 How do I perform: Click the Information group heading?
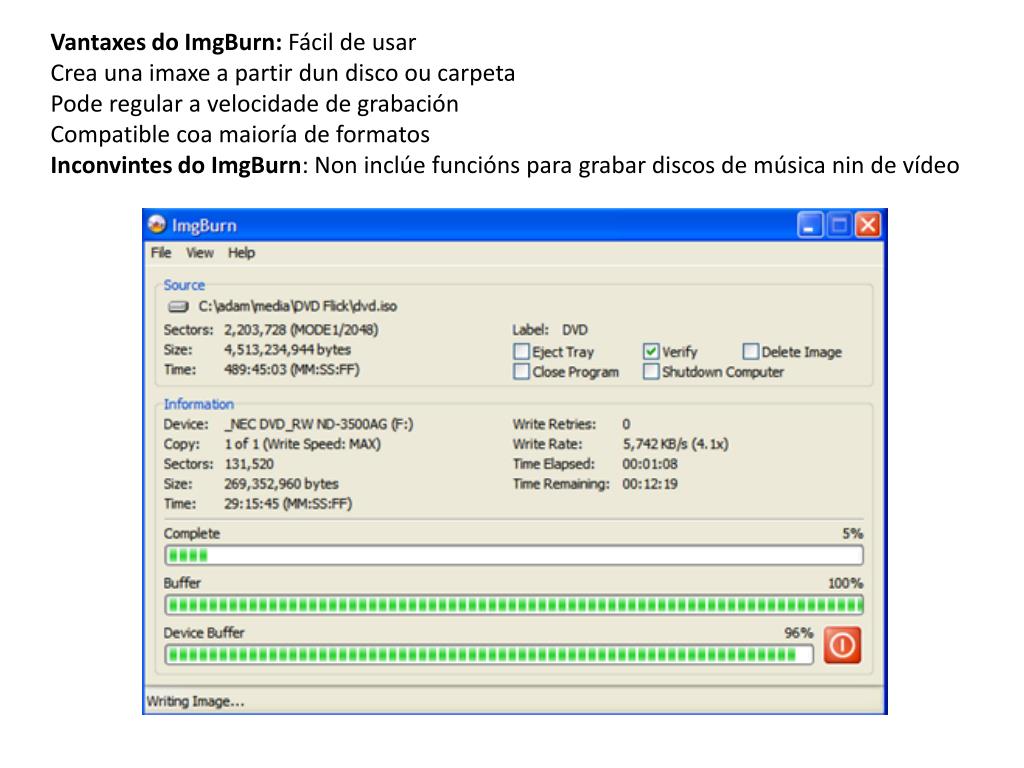click(199, 404)
